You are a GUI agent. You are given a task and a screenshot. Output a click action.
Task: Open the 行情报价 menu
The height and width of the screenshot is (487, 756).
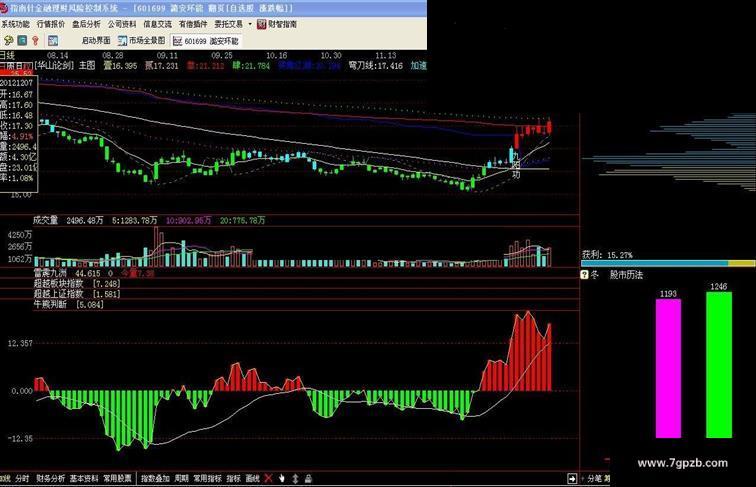tap(51, 24)
